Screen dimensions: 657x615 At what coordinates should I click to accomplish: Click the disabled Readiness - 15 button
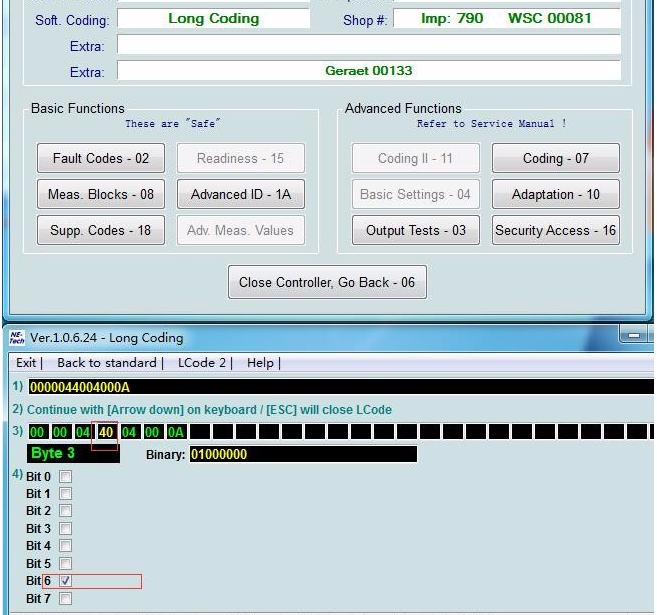coord(241,158)
